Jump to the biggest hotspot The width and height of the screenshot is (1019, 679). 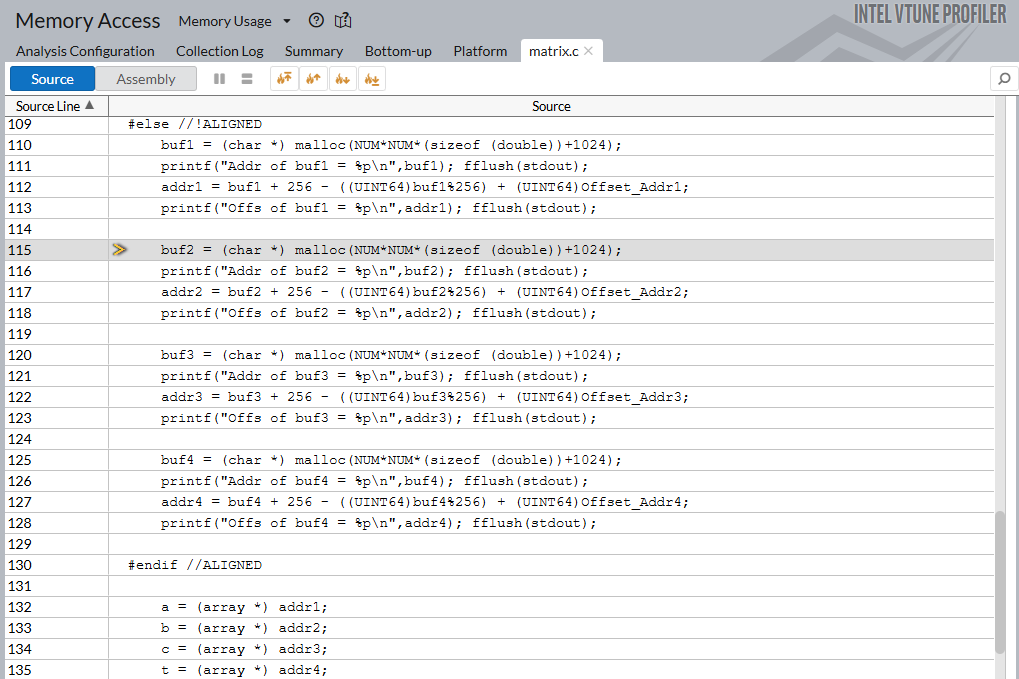pyautogui.click(x=285, y=79)
